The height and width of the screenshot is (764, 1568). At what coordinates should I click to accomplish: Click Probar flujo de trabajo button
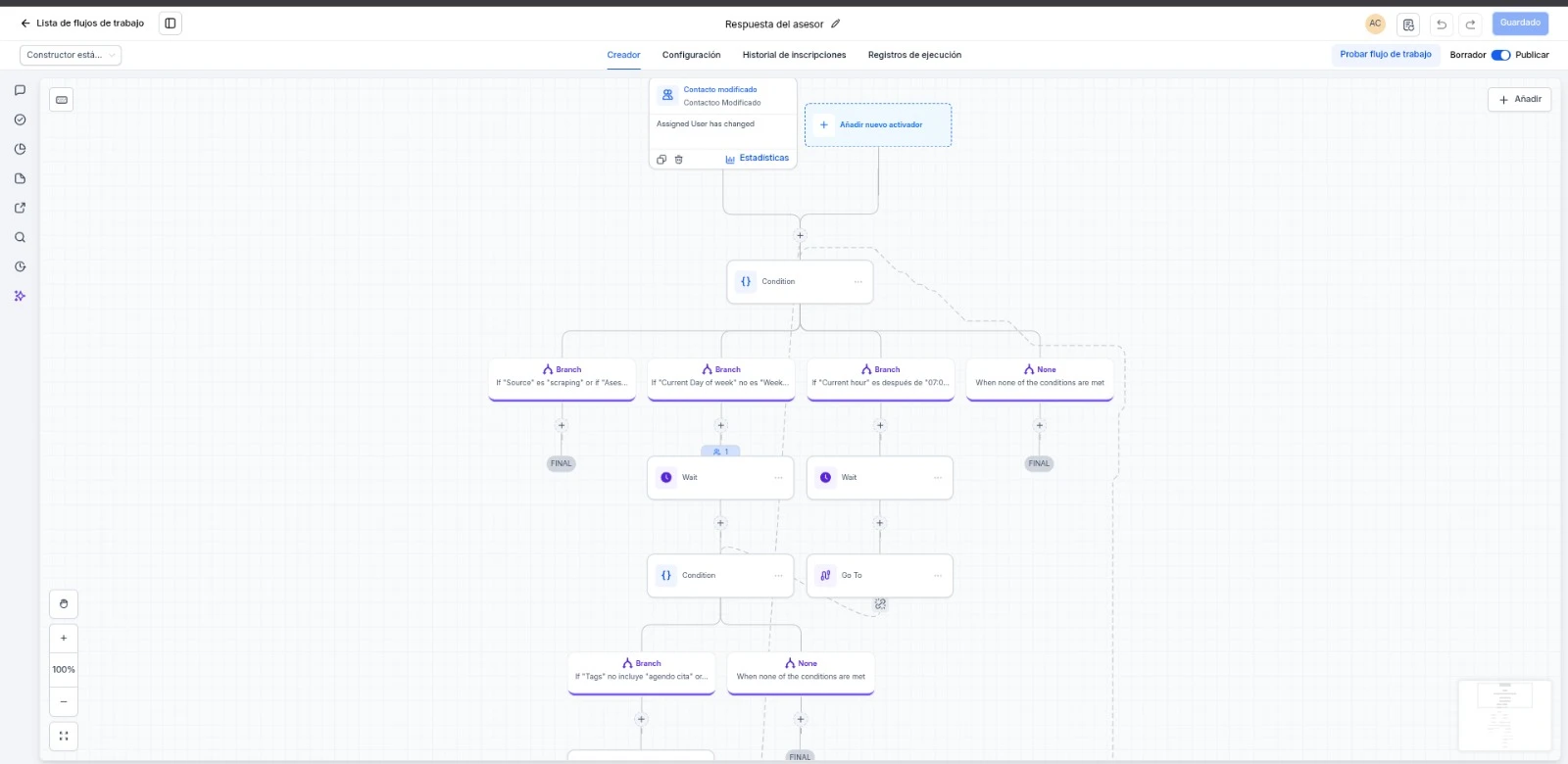click(1386, 55)
